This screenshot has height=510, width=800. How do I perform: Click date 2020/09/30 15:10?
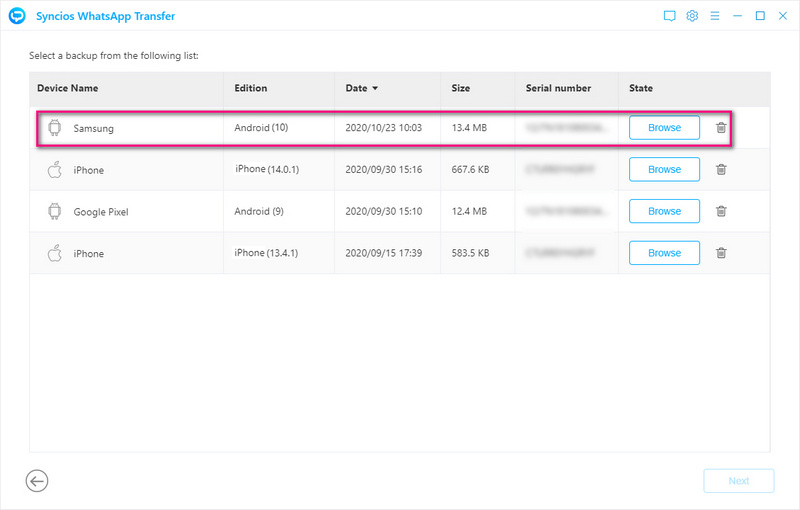[384, 211]
